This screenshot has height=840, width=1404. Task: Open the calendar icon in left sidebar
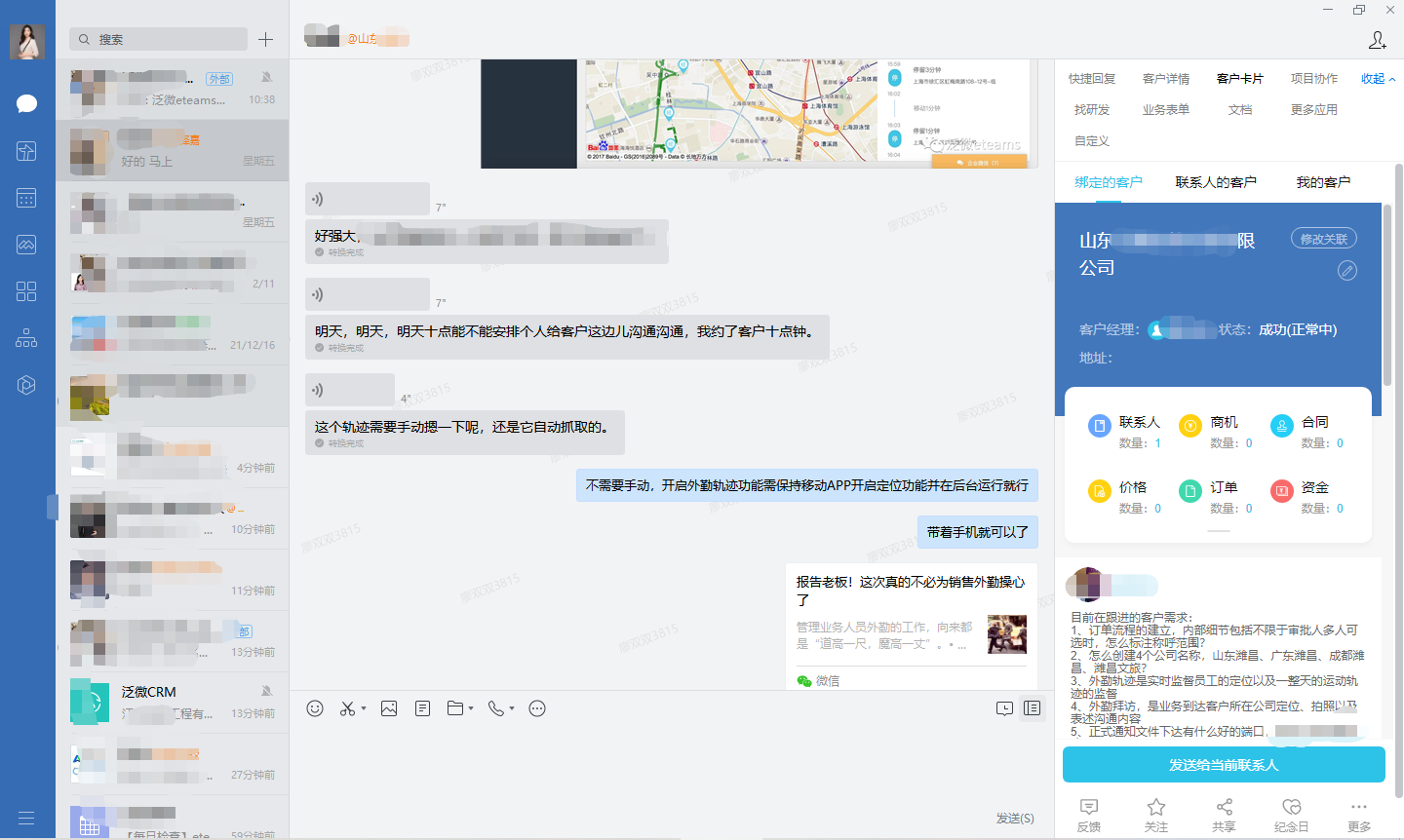click(26, 198)
